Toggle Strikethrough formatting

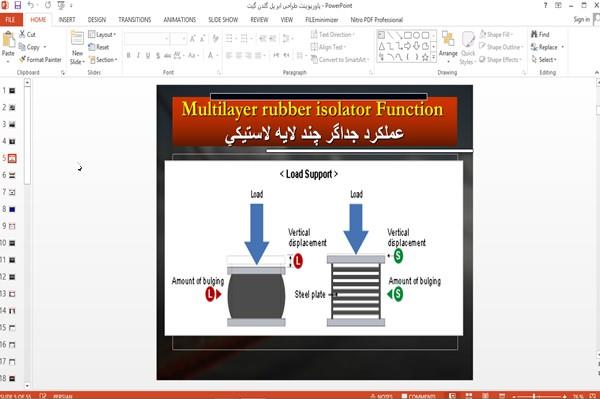pyautogui.click(x=167, y=56)
